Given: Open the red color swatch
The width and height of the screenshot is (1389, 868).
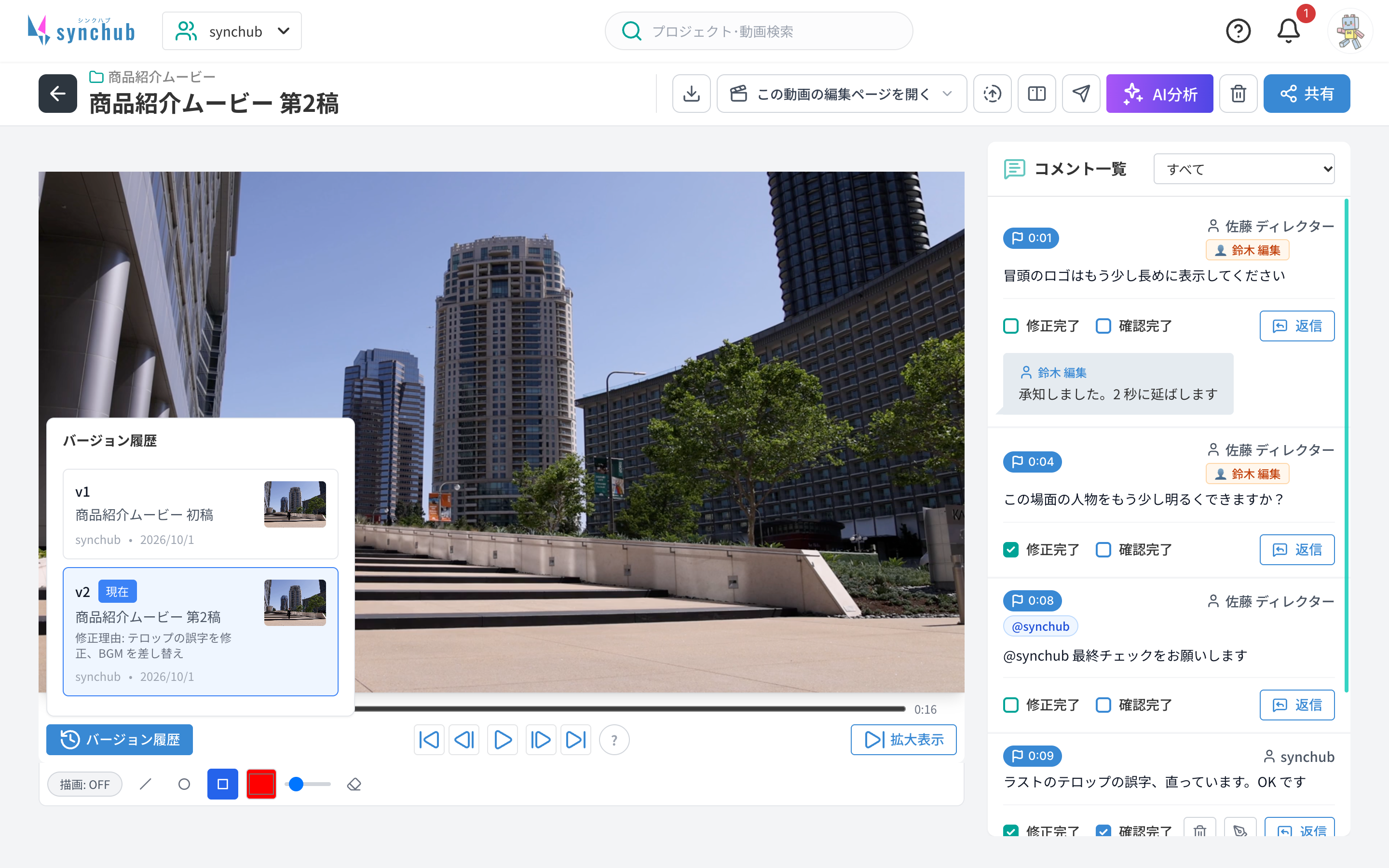Looking at the screenshot, I should 261,784.
